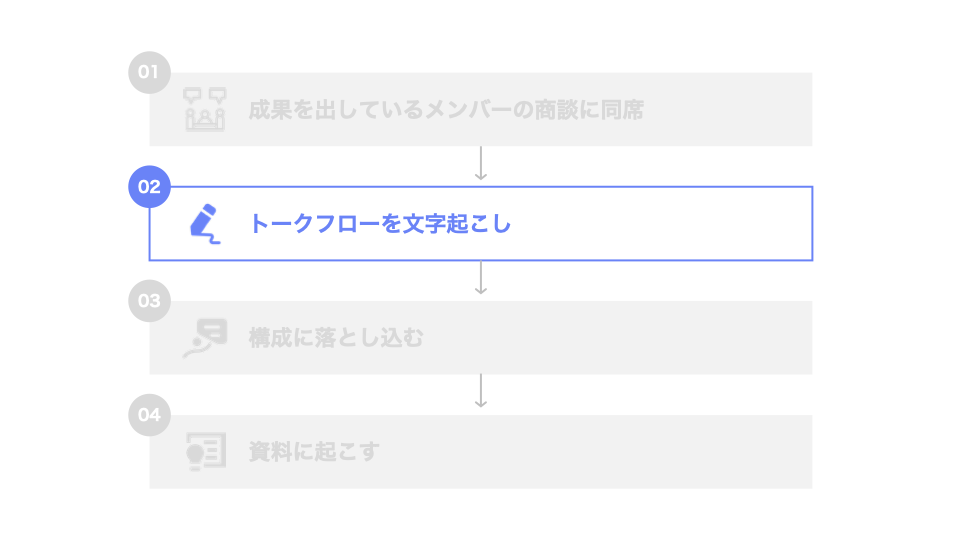Click the blue pencil writing icon

click(x=204, y=224)
